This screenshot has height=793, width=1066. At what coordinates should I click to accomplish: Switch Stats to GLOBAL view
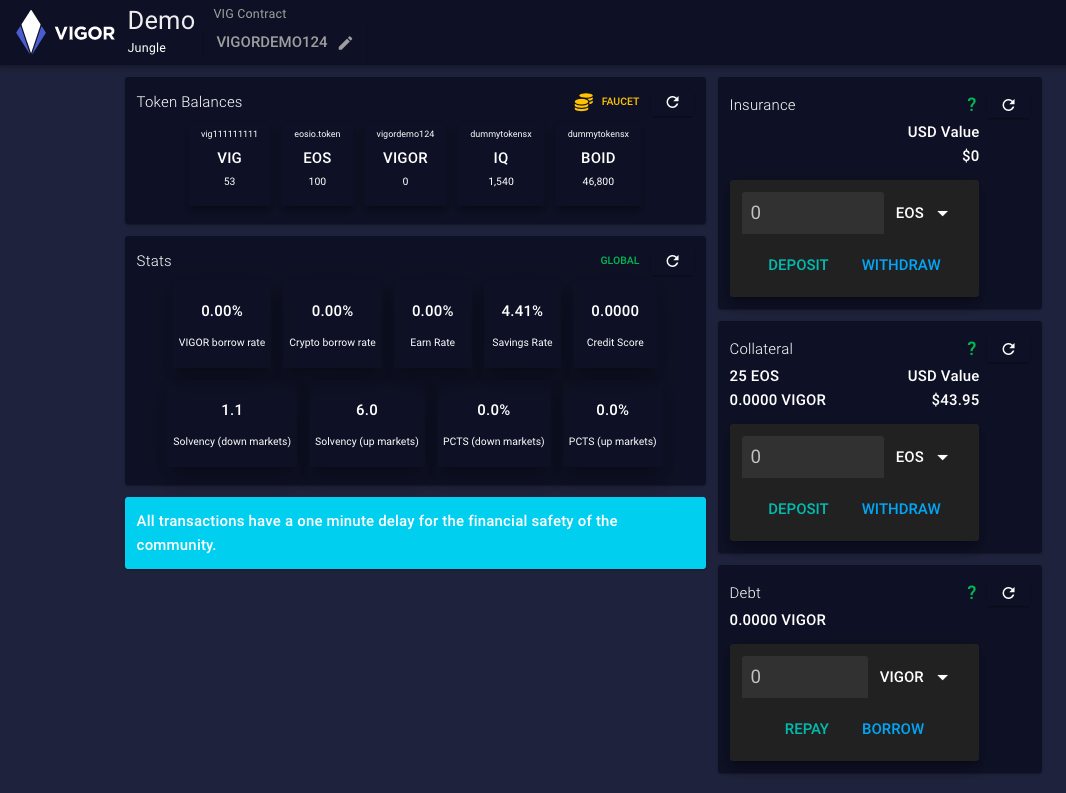619,260
